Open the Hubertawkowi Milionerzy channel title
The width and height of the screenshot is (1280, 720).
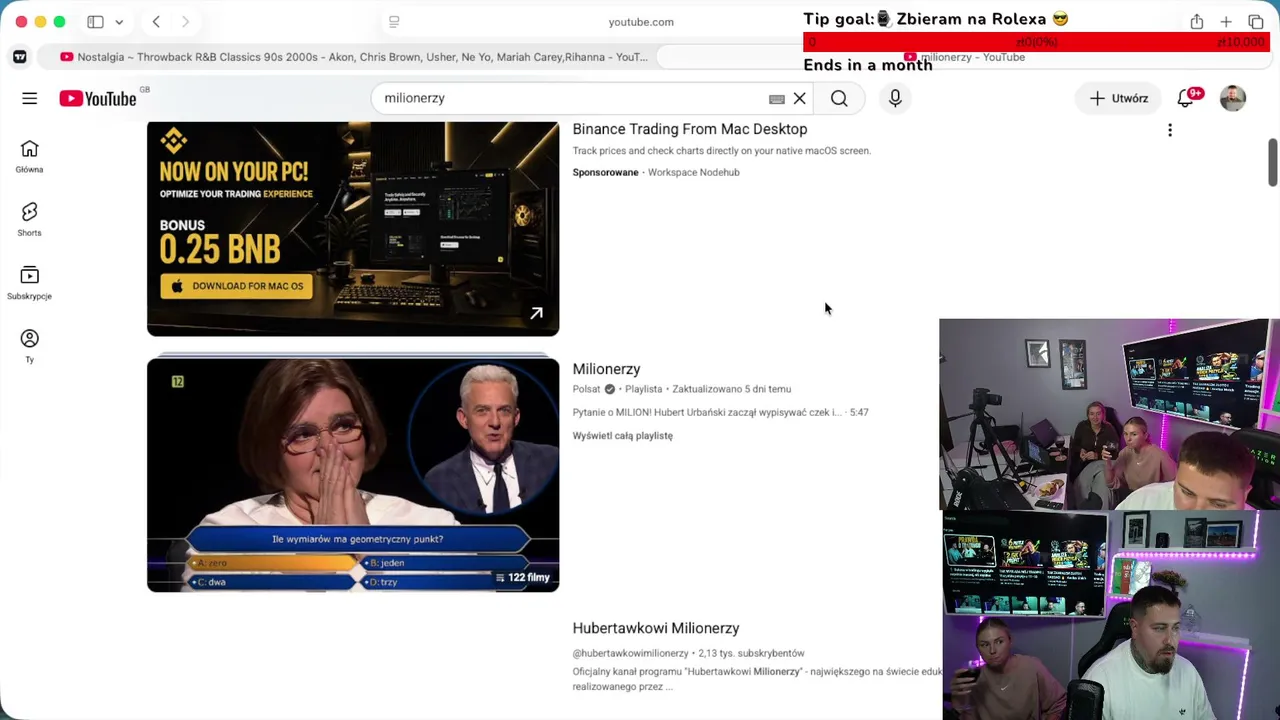[x=656, y=628]
